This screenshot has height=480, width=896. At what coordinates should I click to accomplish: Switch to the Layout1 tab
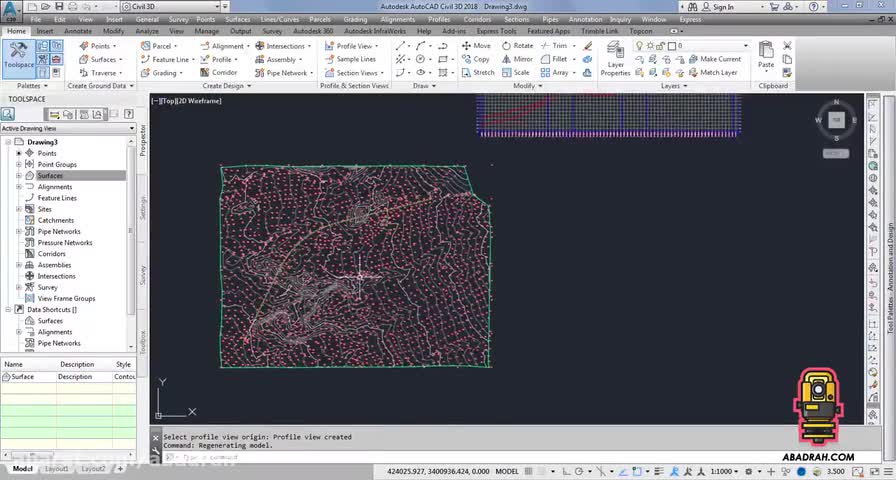point(56,469)
